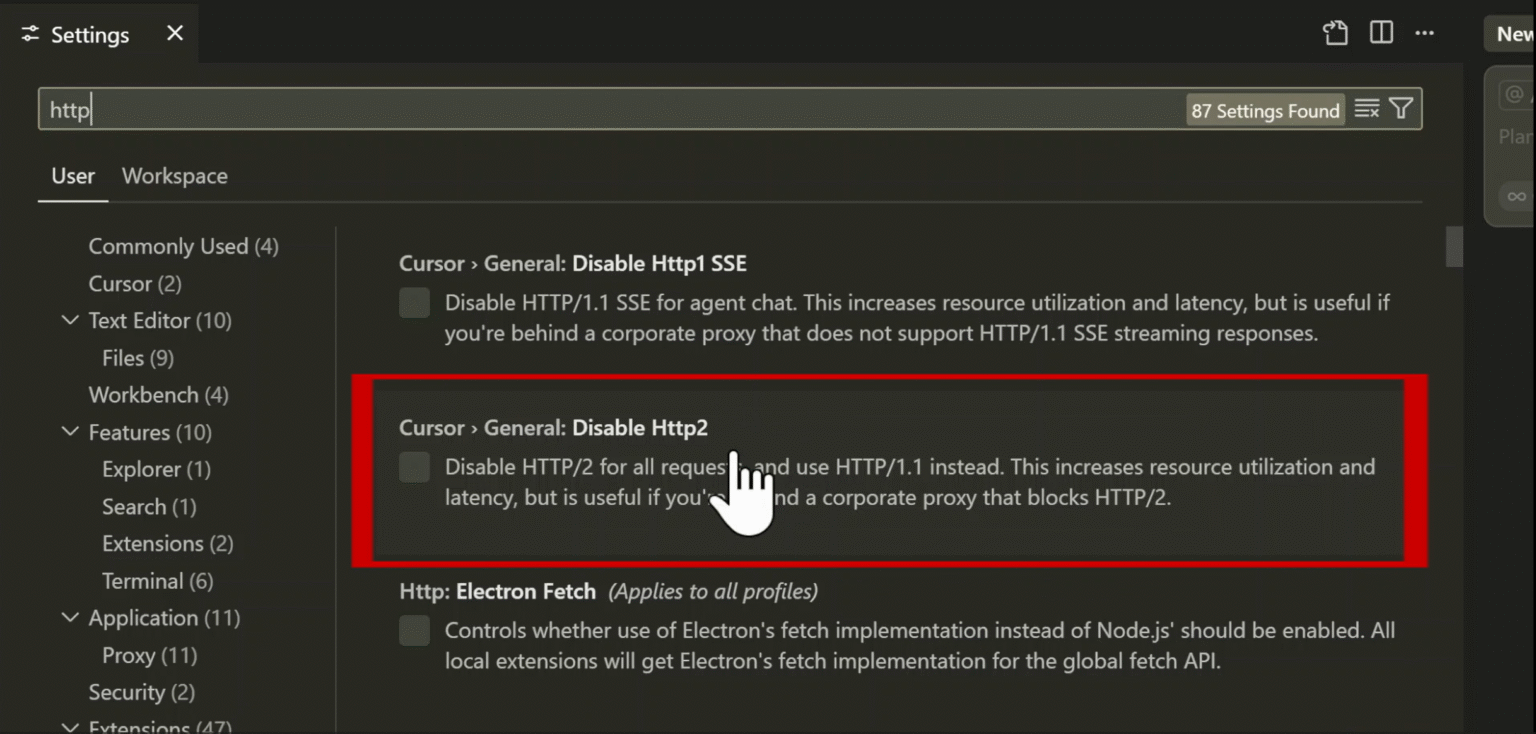Click the split editor right icon

pyautogui.click(x=1381, y=33)
